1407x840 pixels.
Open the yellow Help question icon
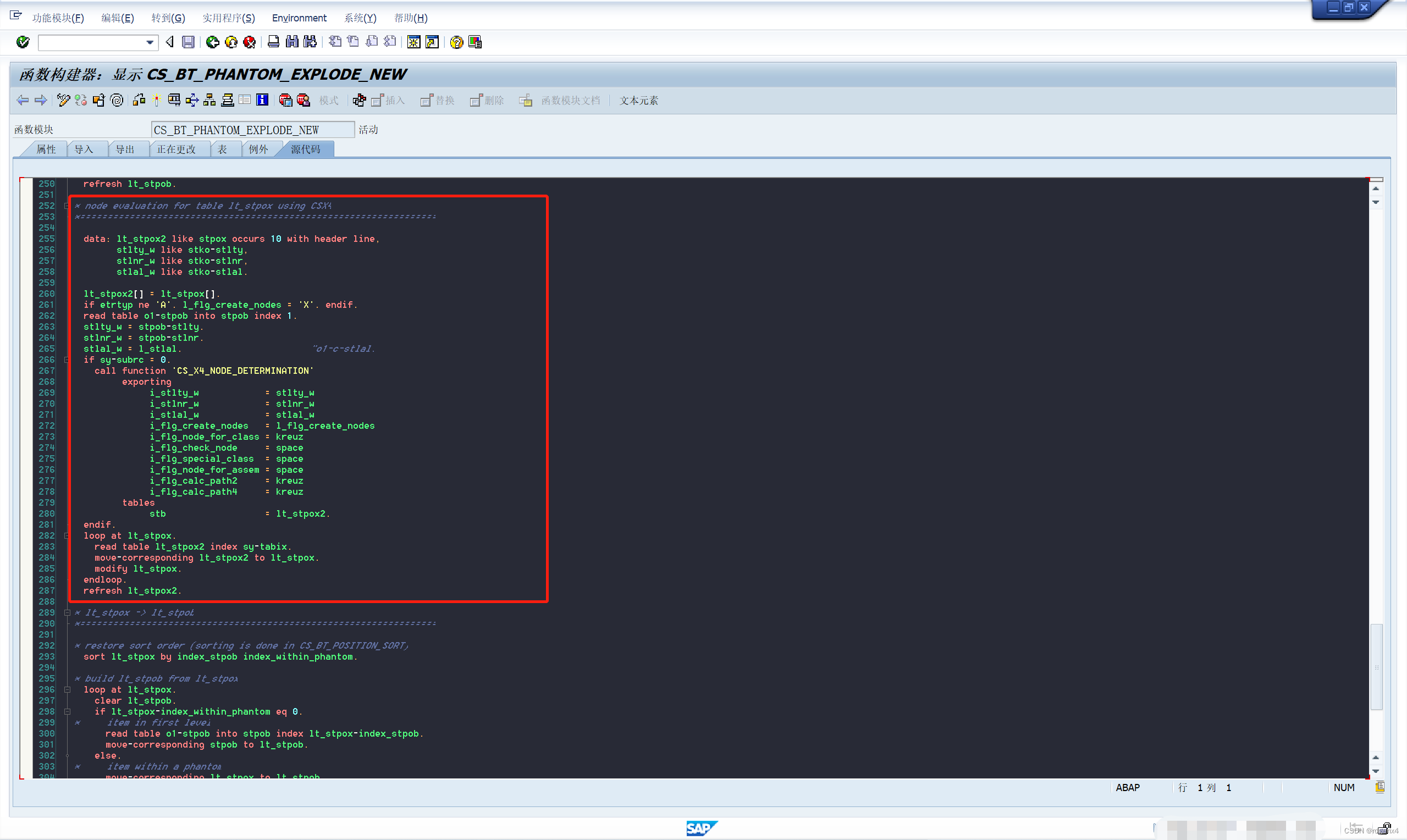[x=456, y=42]
